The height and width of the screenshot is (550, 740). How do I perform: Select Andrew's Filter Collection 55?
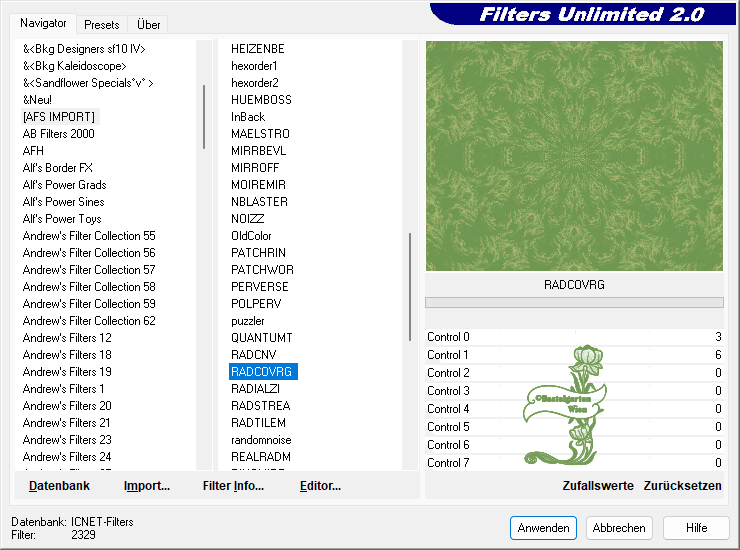pos(89,236)
